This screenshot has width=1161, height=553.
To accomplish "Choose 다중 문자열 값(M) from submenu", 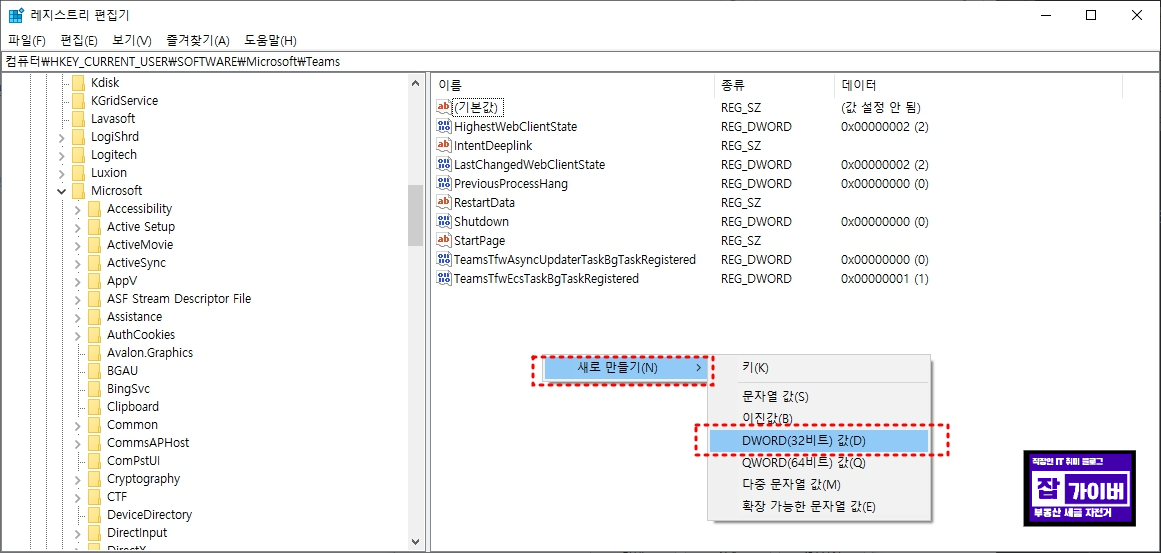I will [818, 485].
